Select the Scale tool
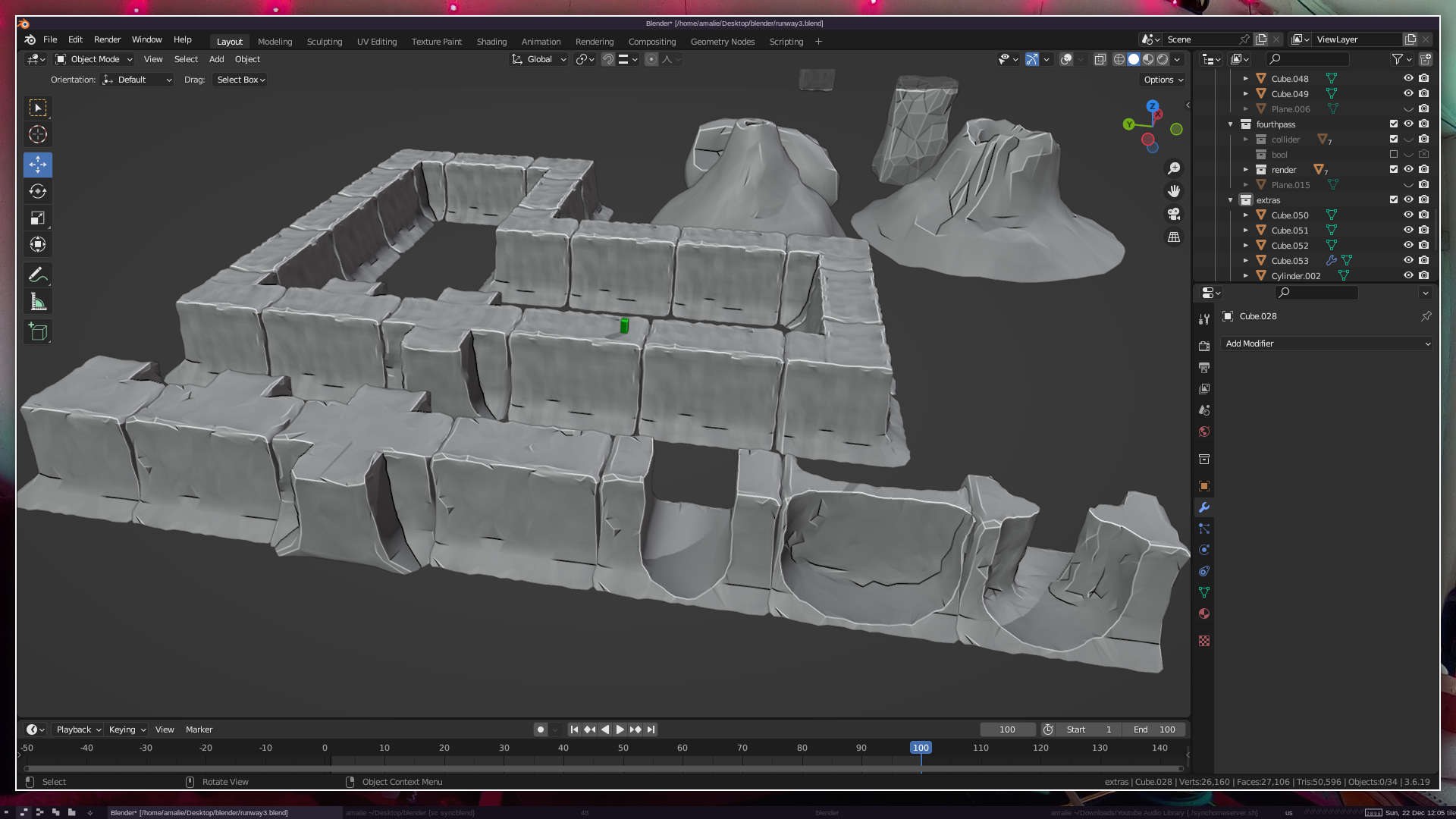Image resolution: width=1456 pixels, height=819 pixels. [x=38, y=218]
